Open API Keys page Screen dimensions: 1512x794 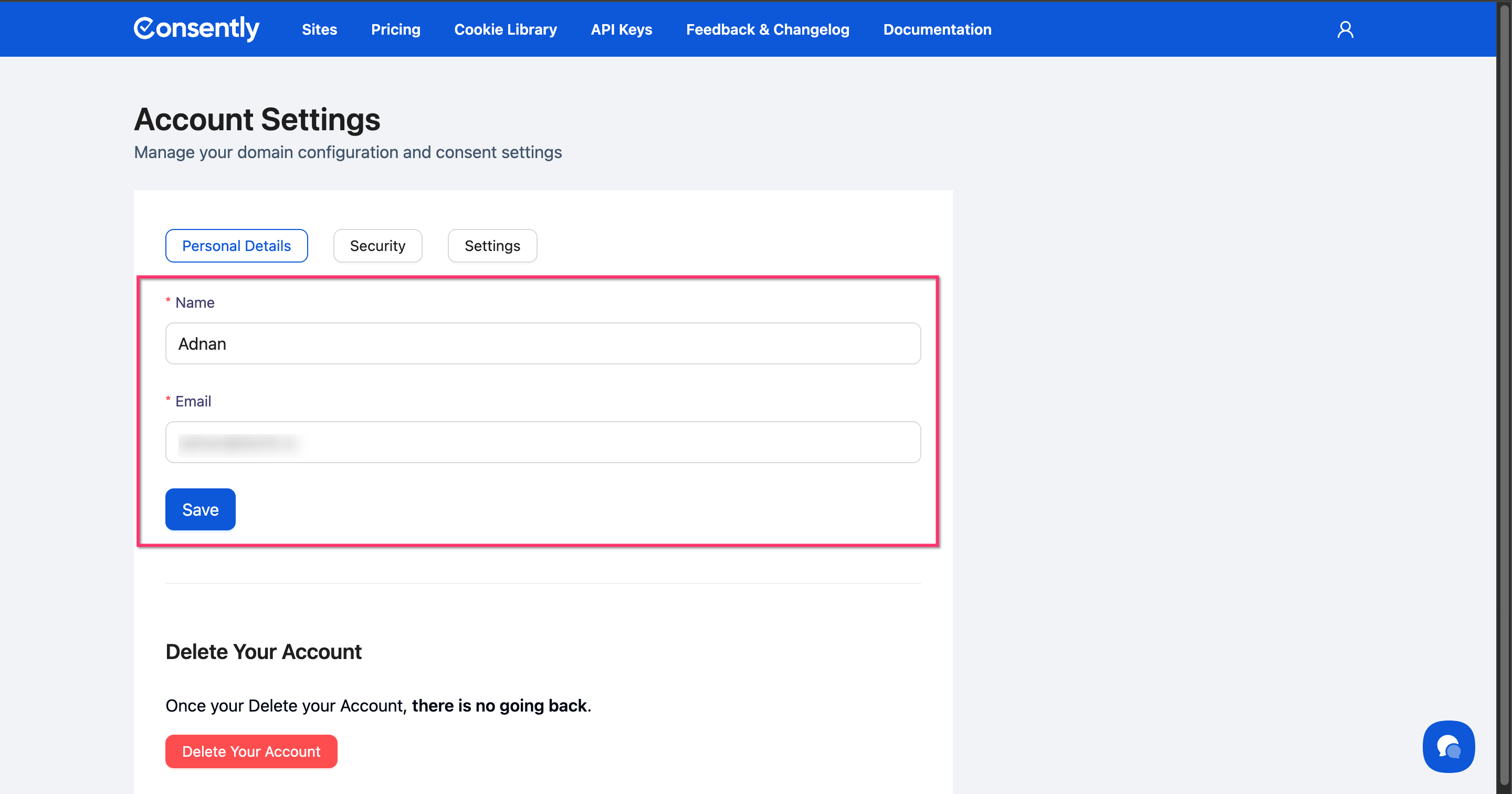pos(621,29)
